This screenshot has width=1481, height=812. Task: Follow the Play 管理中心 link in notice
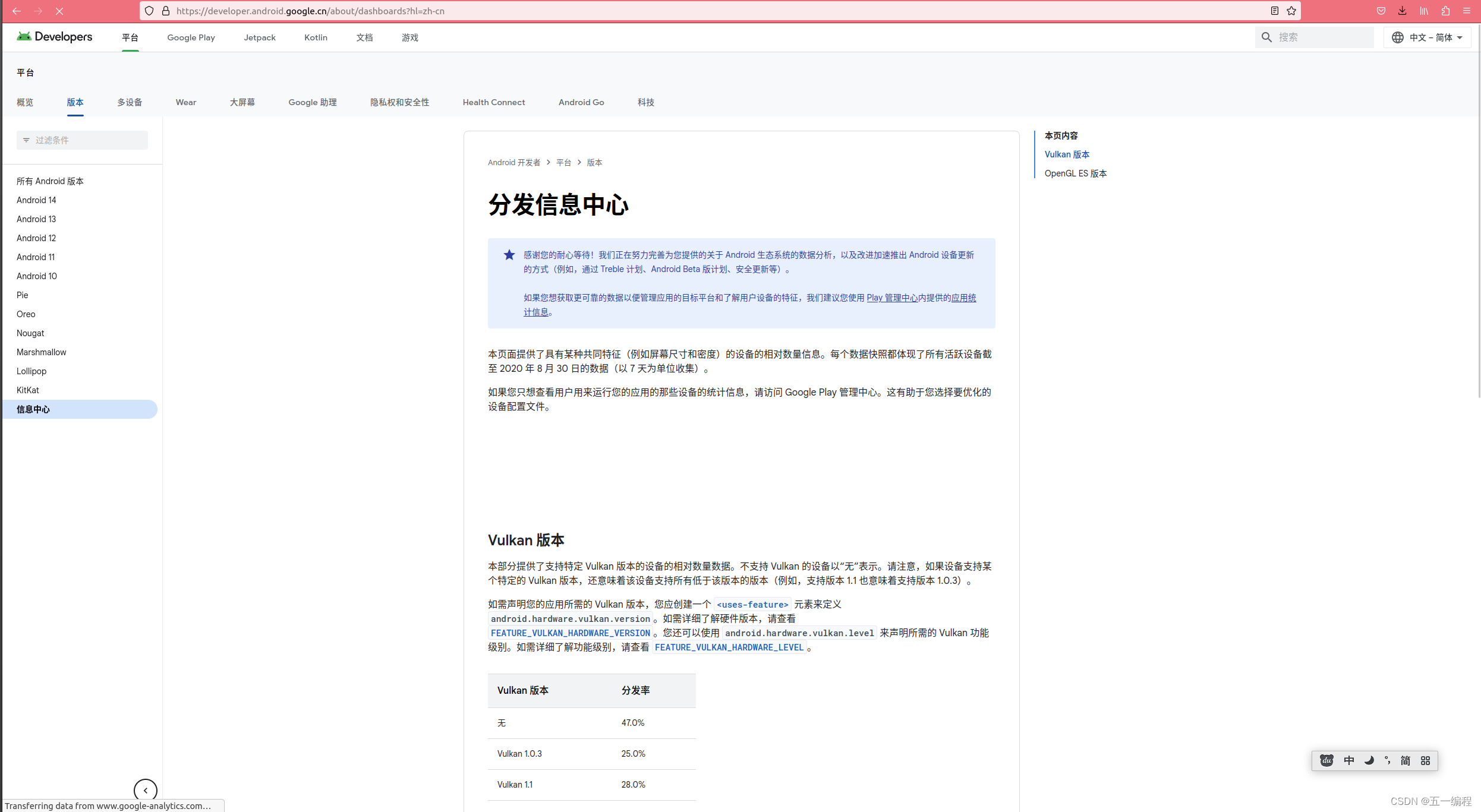[892, 298]
